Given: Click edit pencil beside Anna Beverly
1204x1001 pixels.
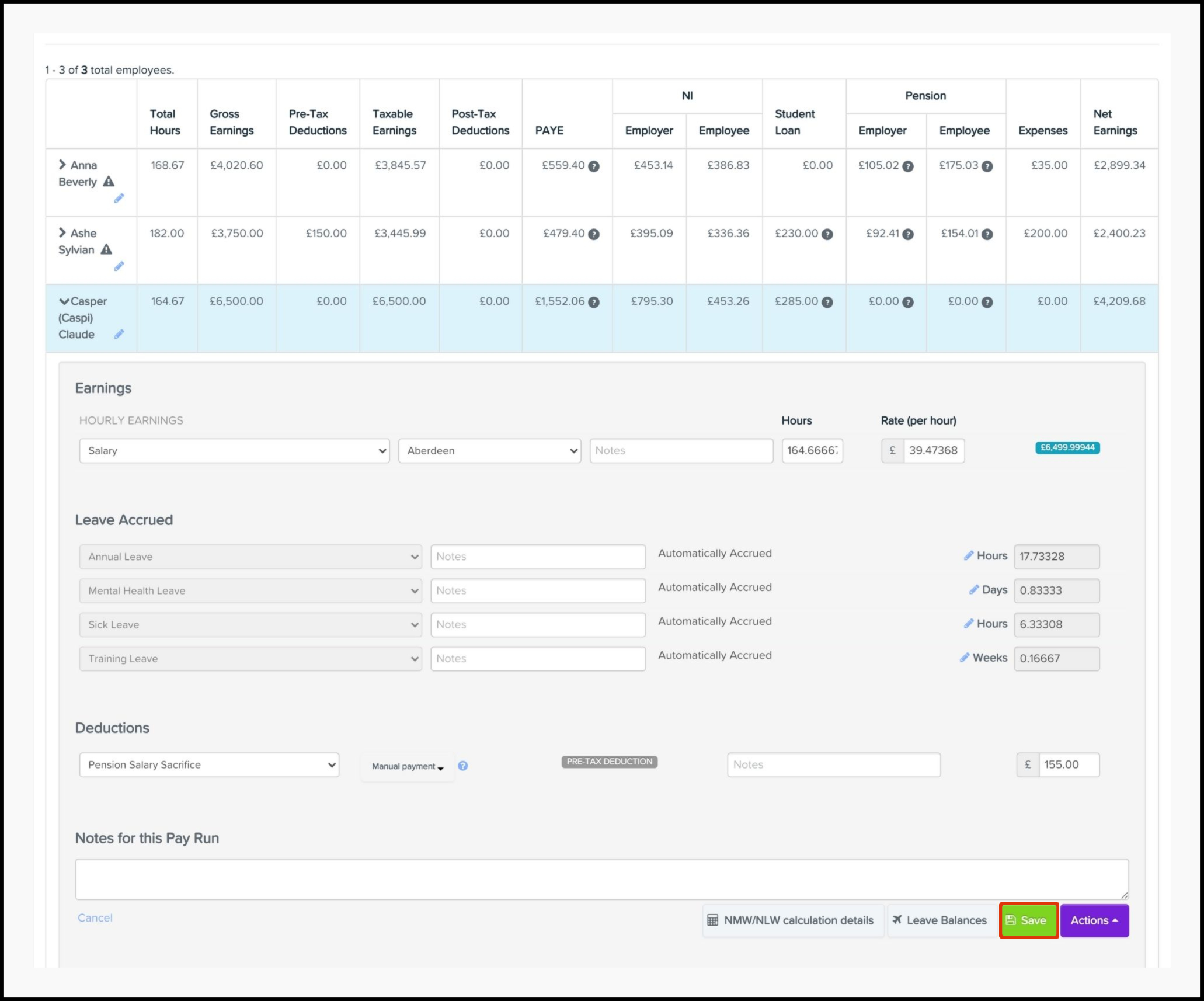Looking at the screenshot, I should point(119,199).
